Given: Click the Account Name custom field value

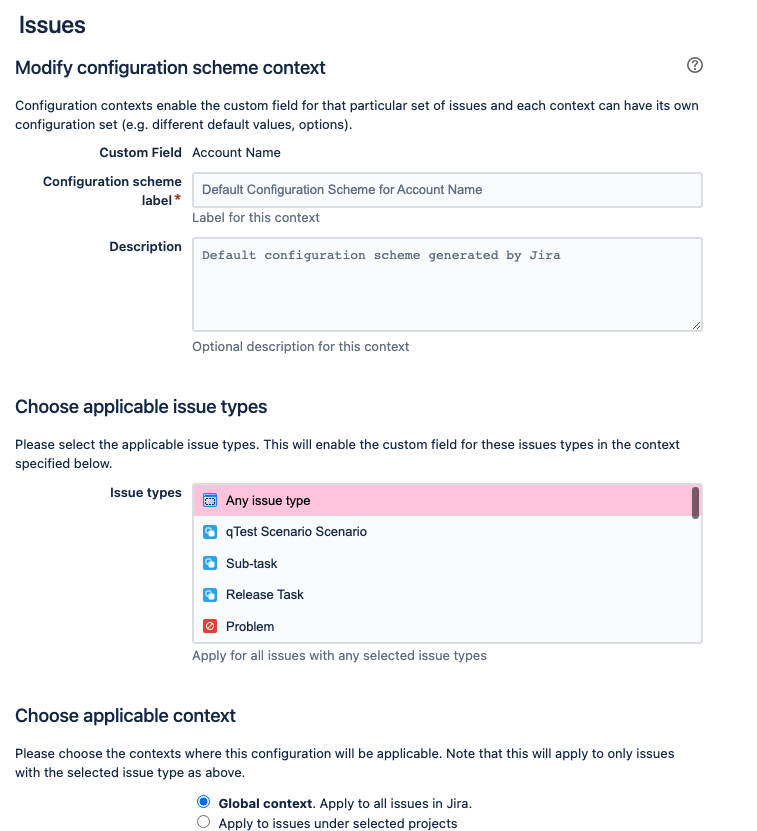Looking at the screenshot, I should 236,153.
